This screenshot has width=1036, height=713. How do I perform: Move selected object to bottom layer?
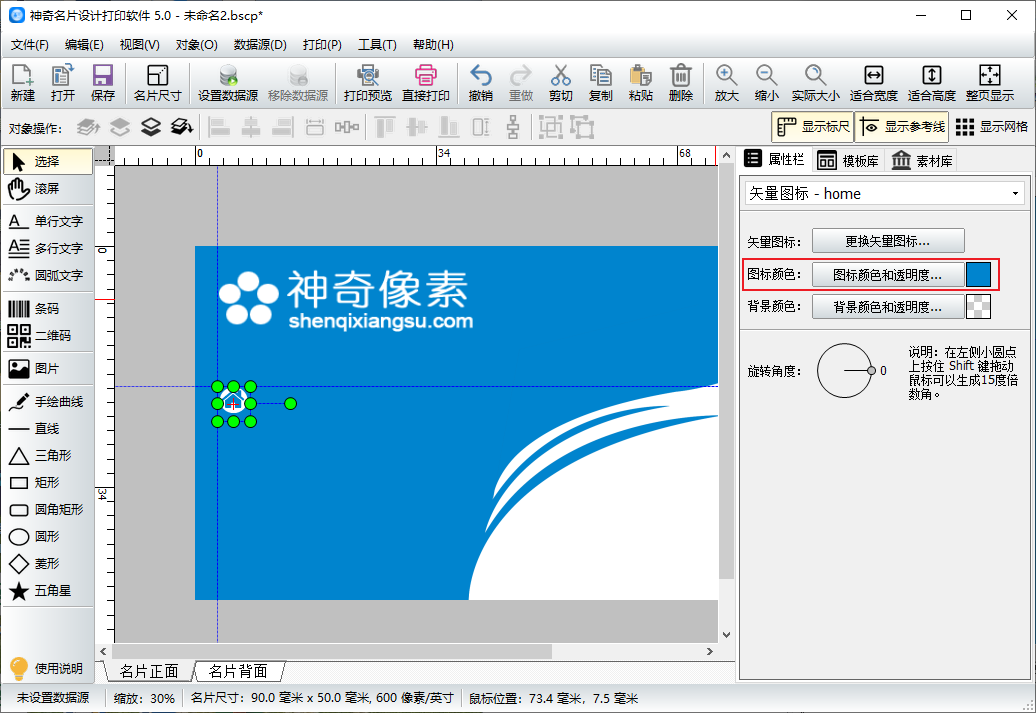tap(182, 127)
